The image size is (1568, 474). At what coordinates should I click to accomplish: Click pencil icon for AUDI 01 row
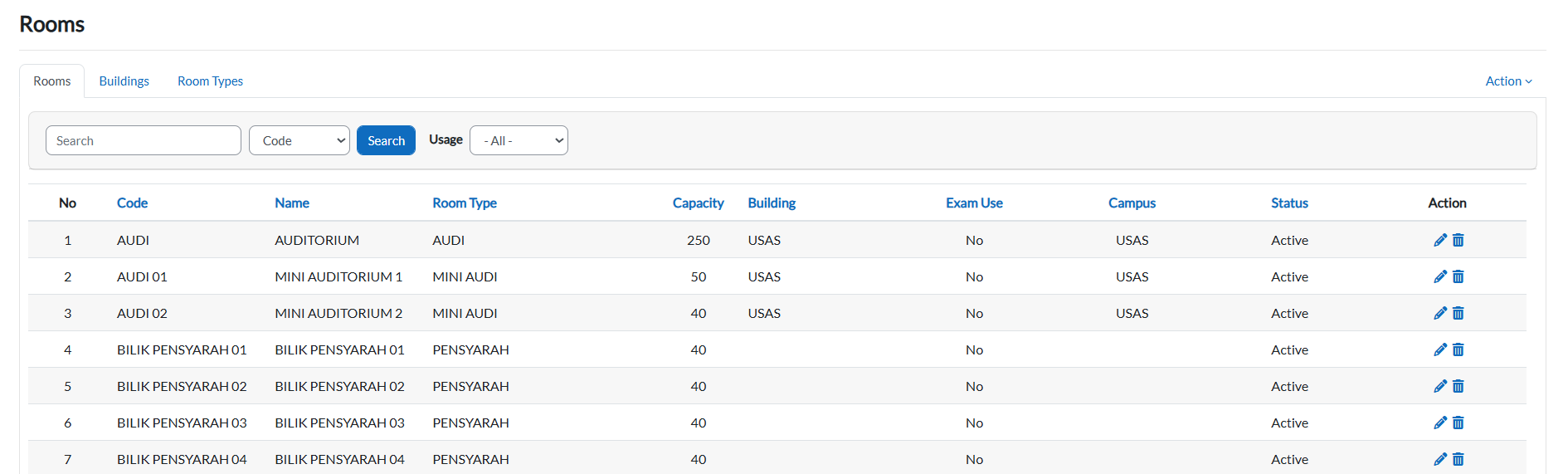(x=1439, y=276)
